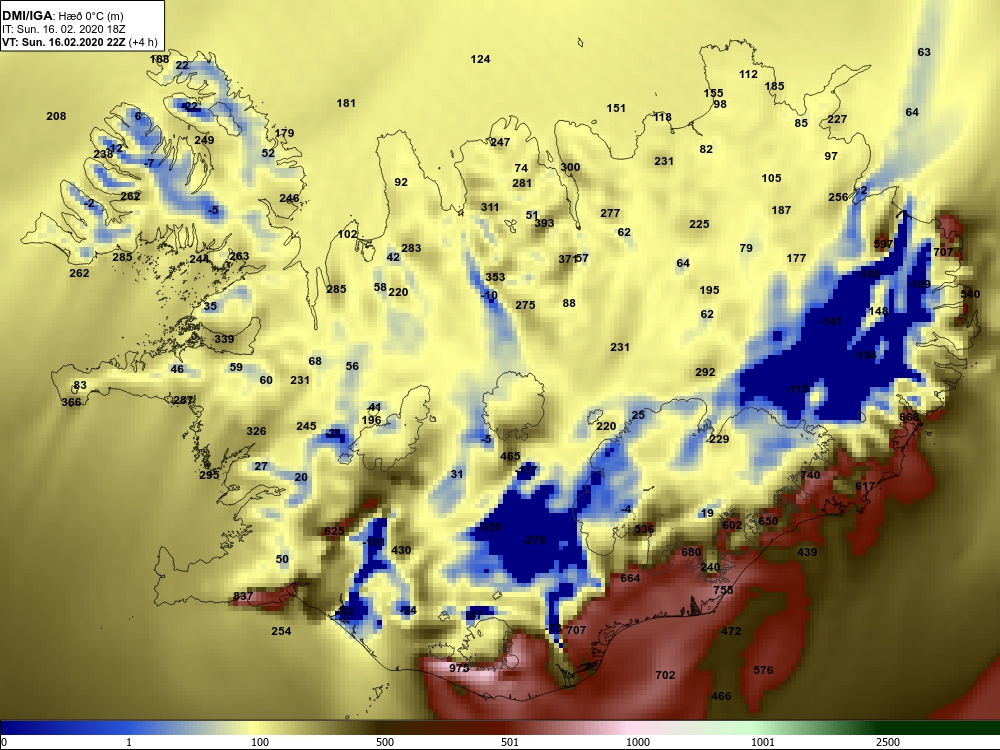Click the map value "151"

[x=616, y=108]
